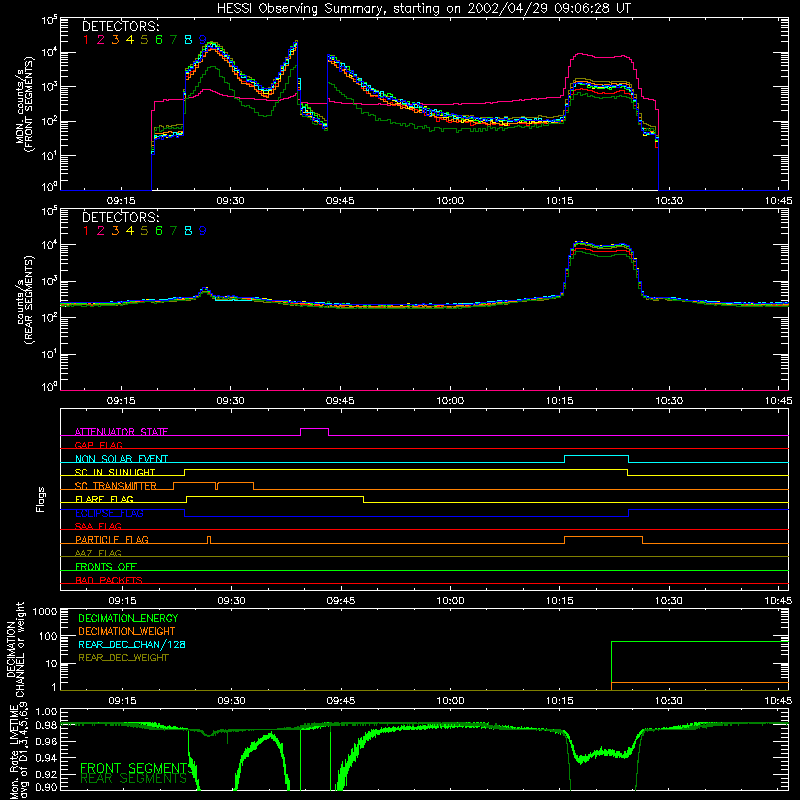Click the 1000 tick label on decimation axis
The image size is (800, 800).
45,611
